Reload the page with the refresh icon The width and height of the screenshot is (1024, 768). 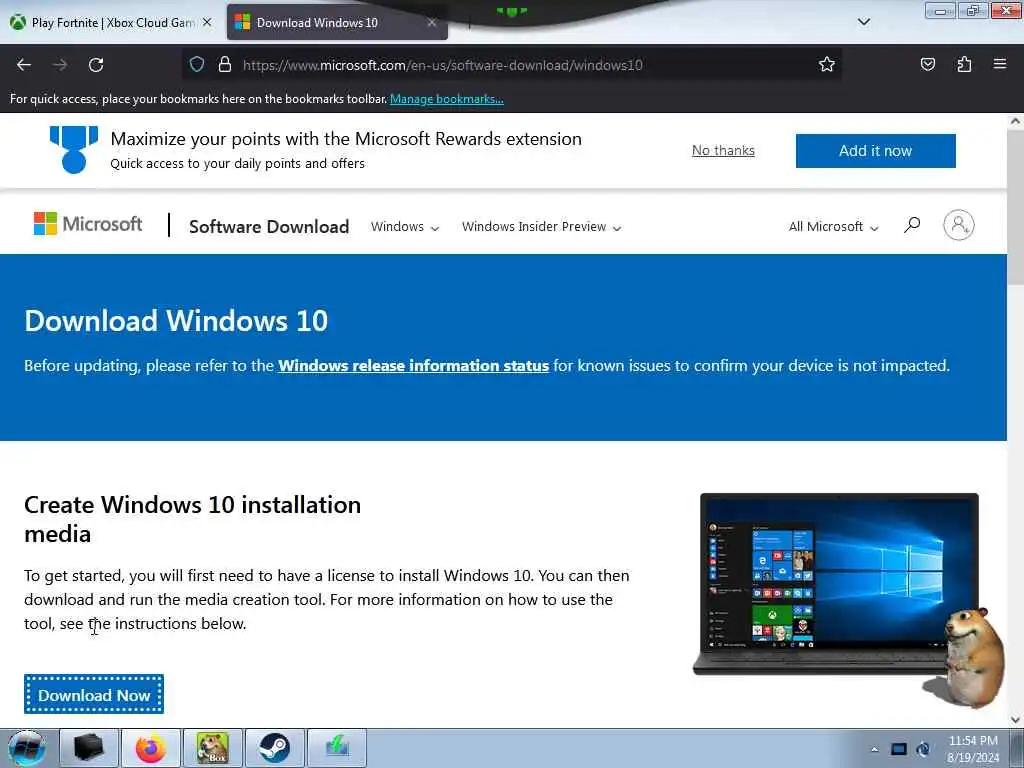[x=96, y=65]
